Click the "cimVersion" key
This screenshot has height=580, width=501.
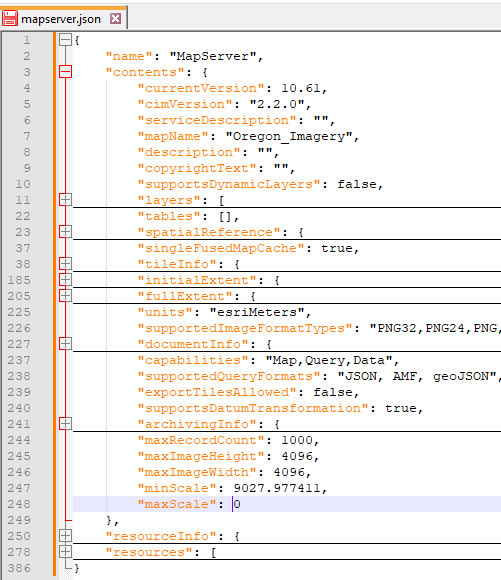[185, 104]
